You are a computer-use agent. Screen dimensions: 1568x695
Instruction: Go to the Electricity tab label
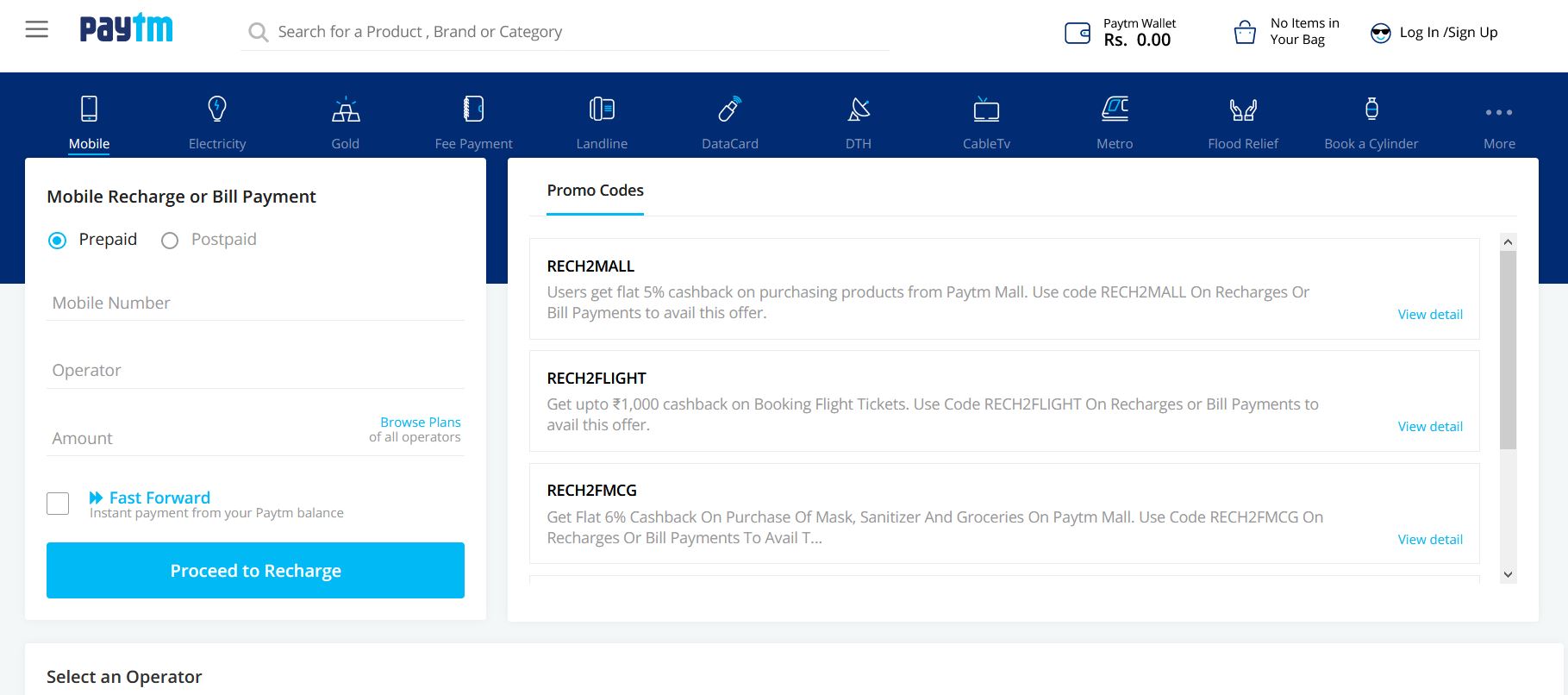point(217,144)
